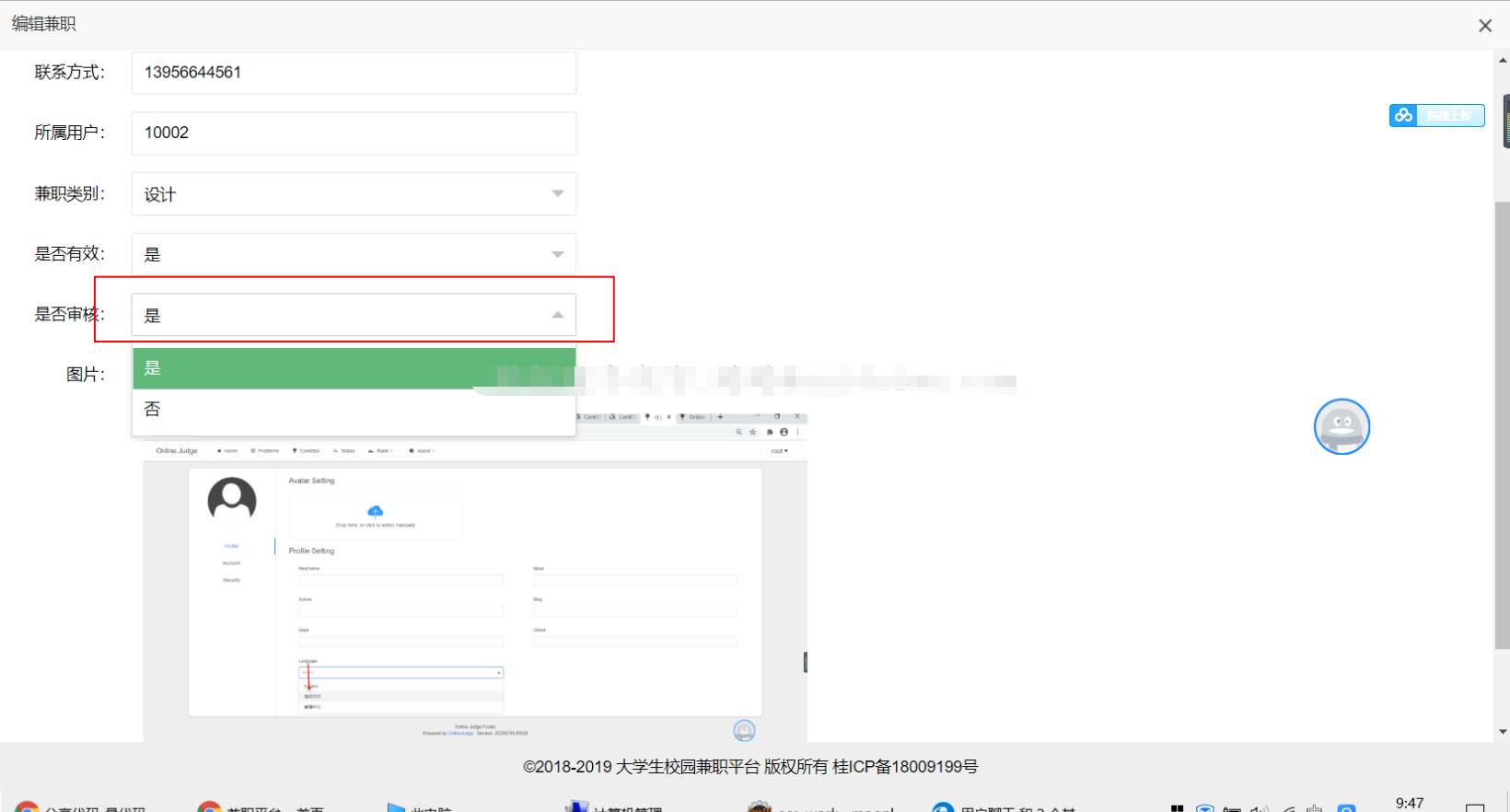Click the 兼职类别 label

[x=70, y=194]
